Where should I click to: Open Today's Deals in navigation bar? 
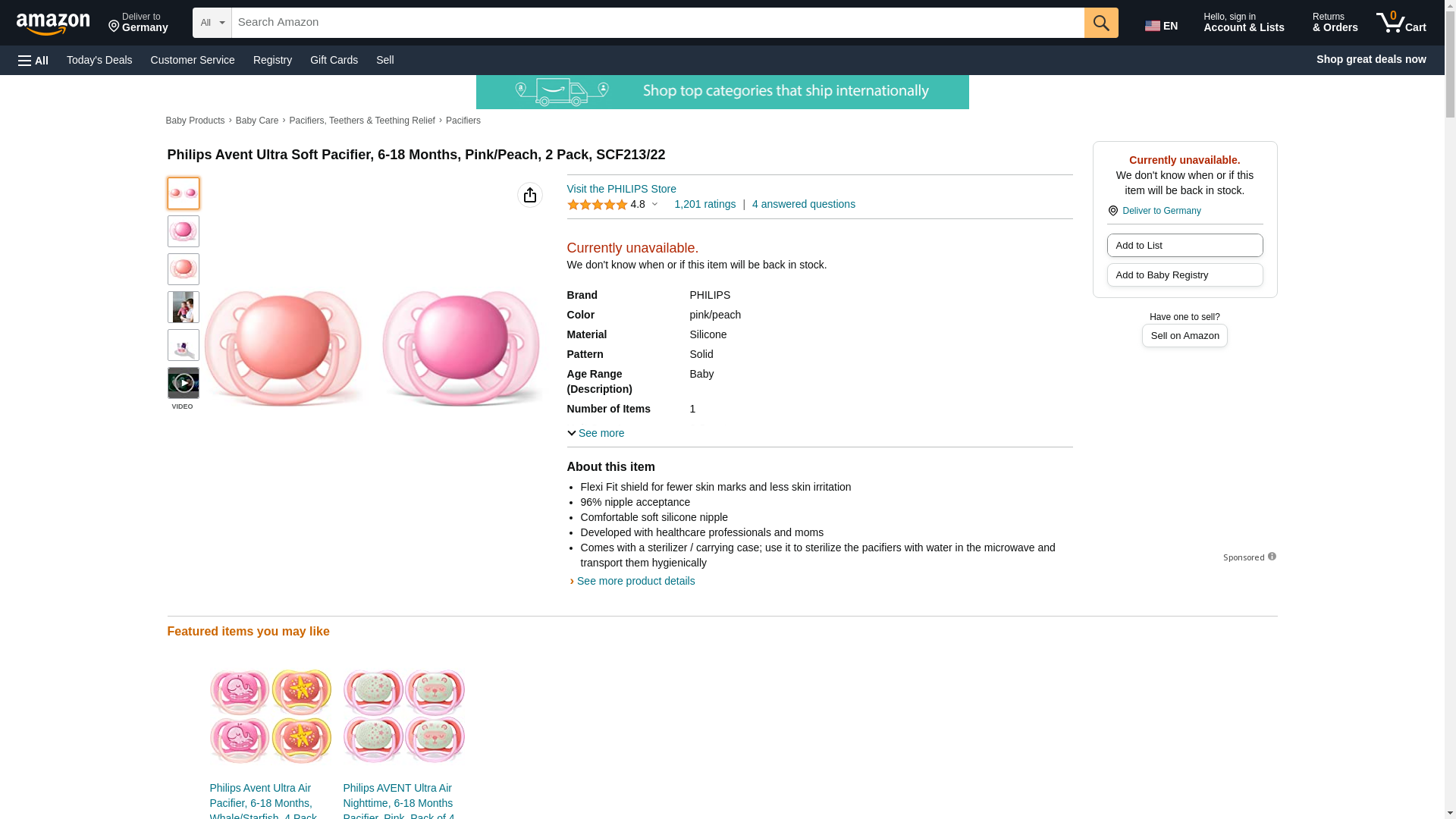(x=99, y=60)
